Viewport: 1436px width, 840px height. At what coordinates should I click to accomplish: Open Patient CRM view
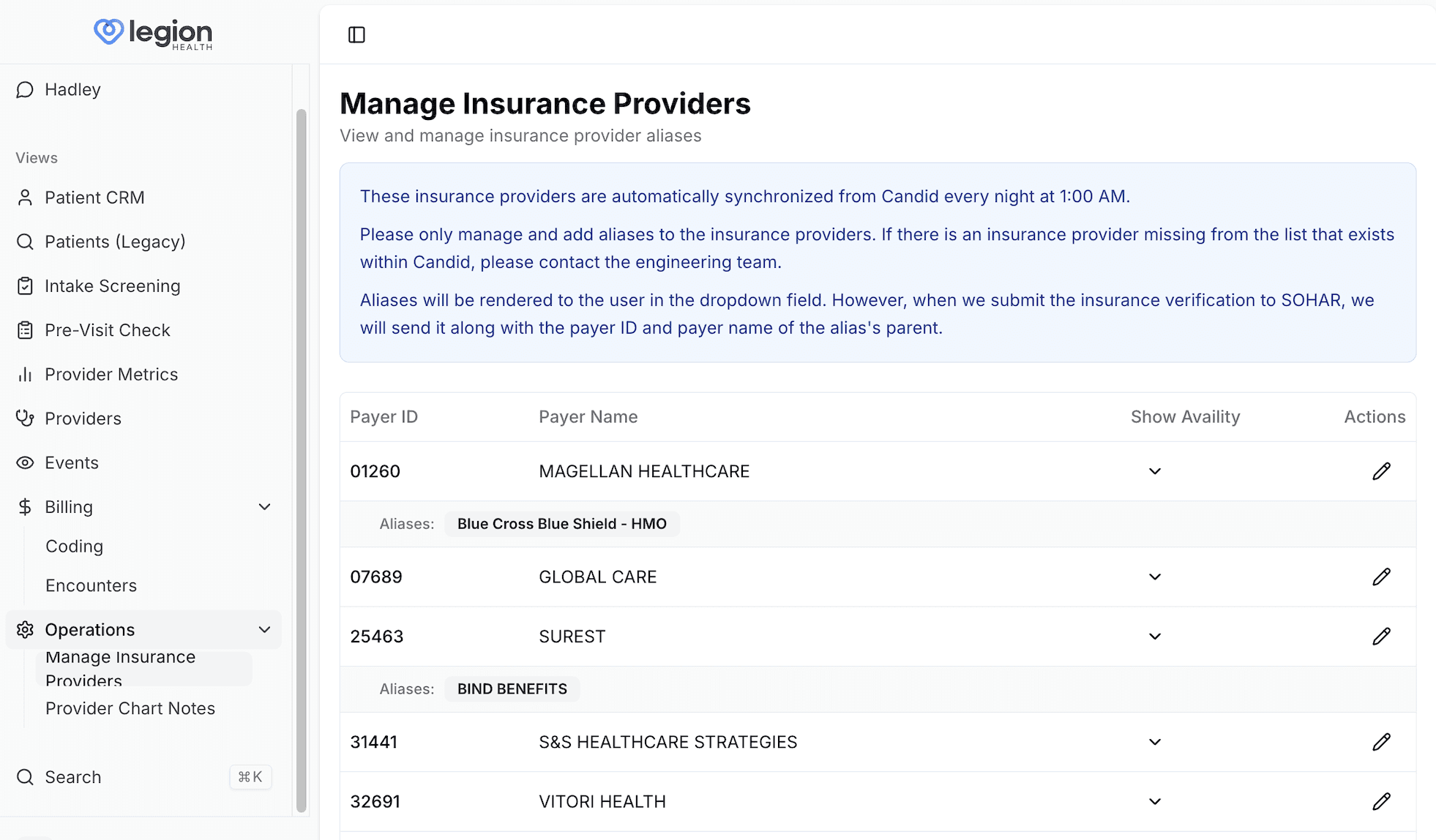click(94, 198)
